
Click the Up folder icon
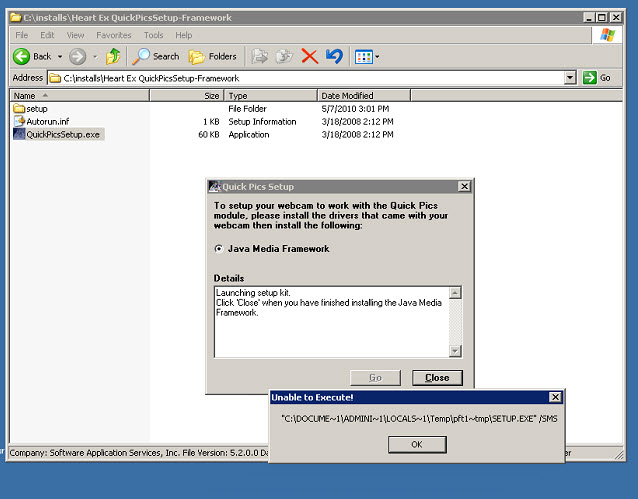click(x=113, y=56)
